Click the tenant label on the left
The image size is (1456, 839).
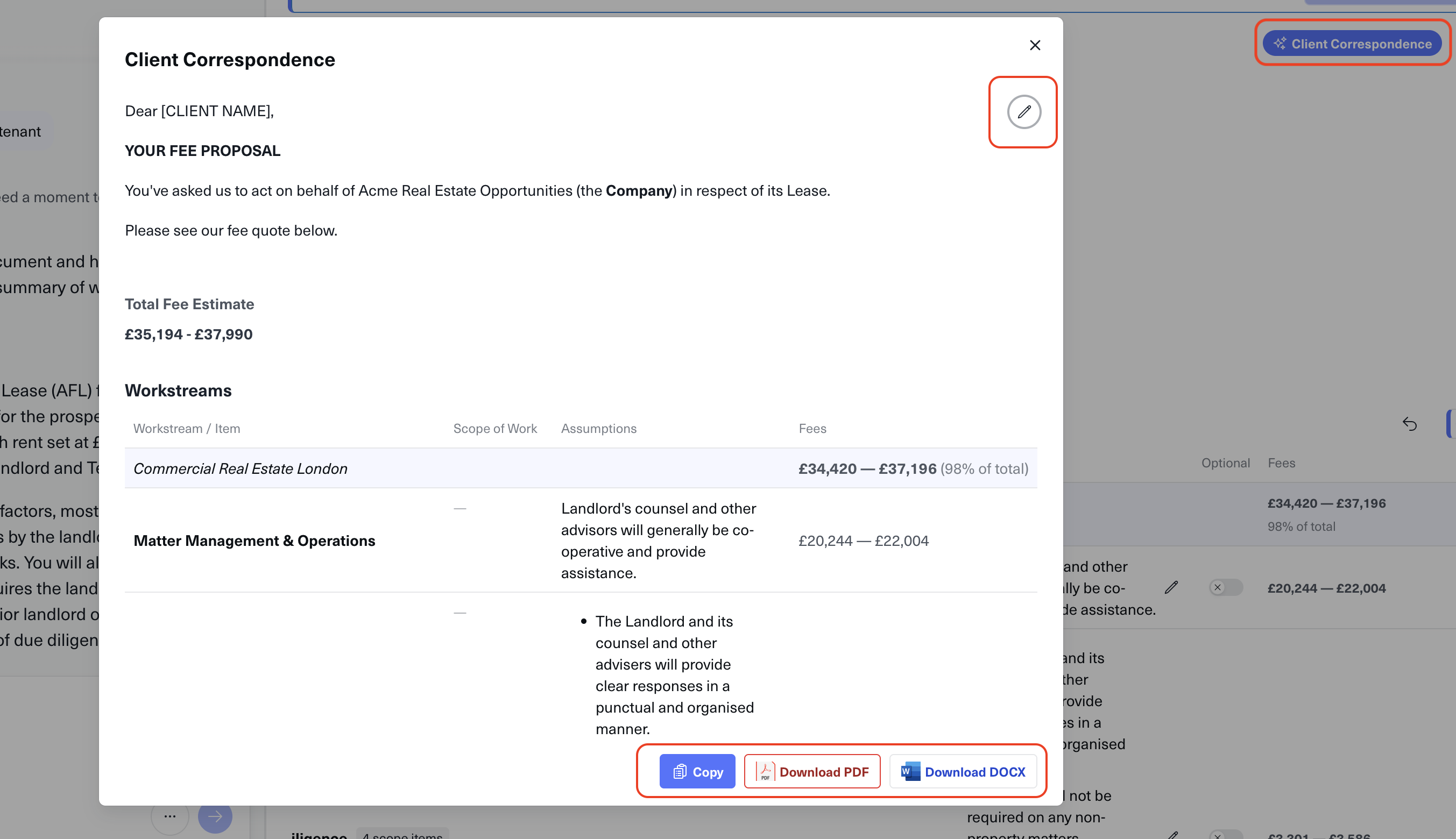(20, 131)
